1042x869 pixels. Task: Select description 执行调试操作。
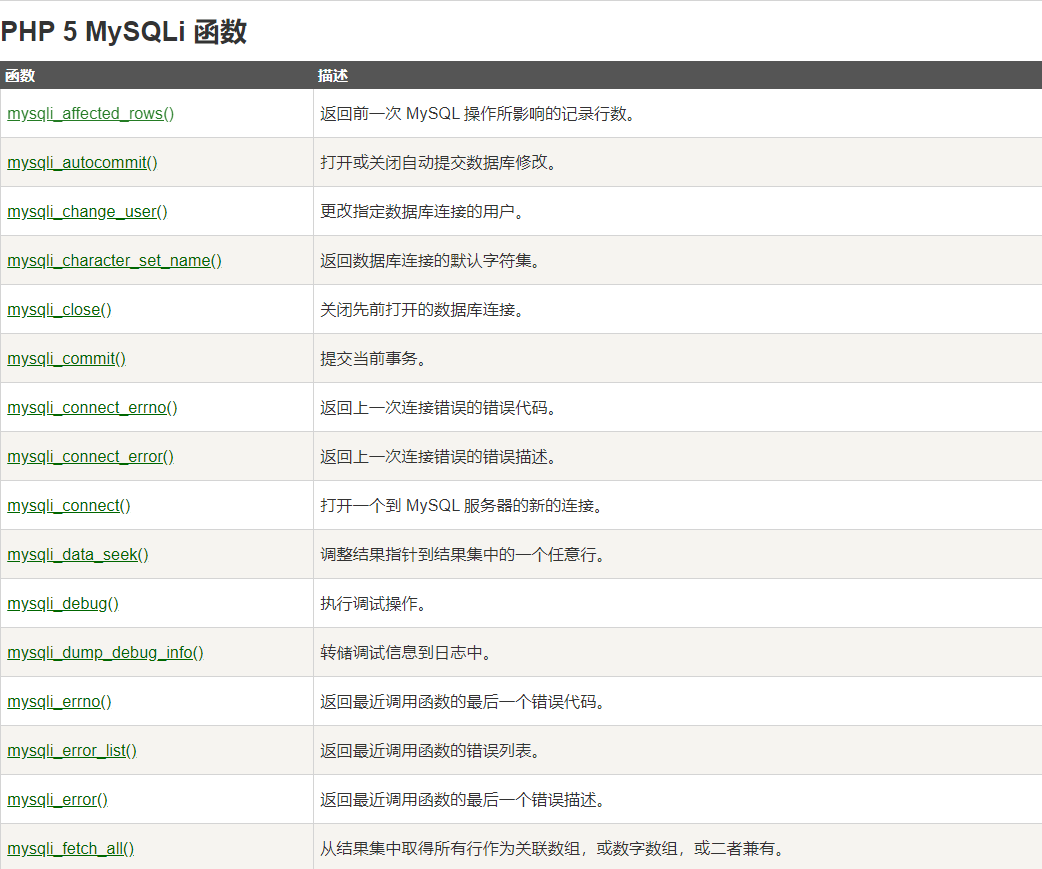(x=373, y=604)
